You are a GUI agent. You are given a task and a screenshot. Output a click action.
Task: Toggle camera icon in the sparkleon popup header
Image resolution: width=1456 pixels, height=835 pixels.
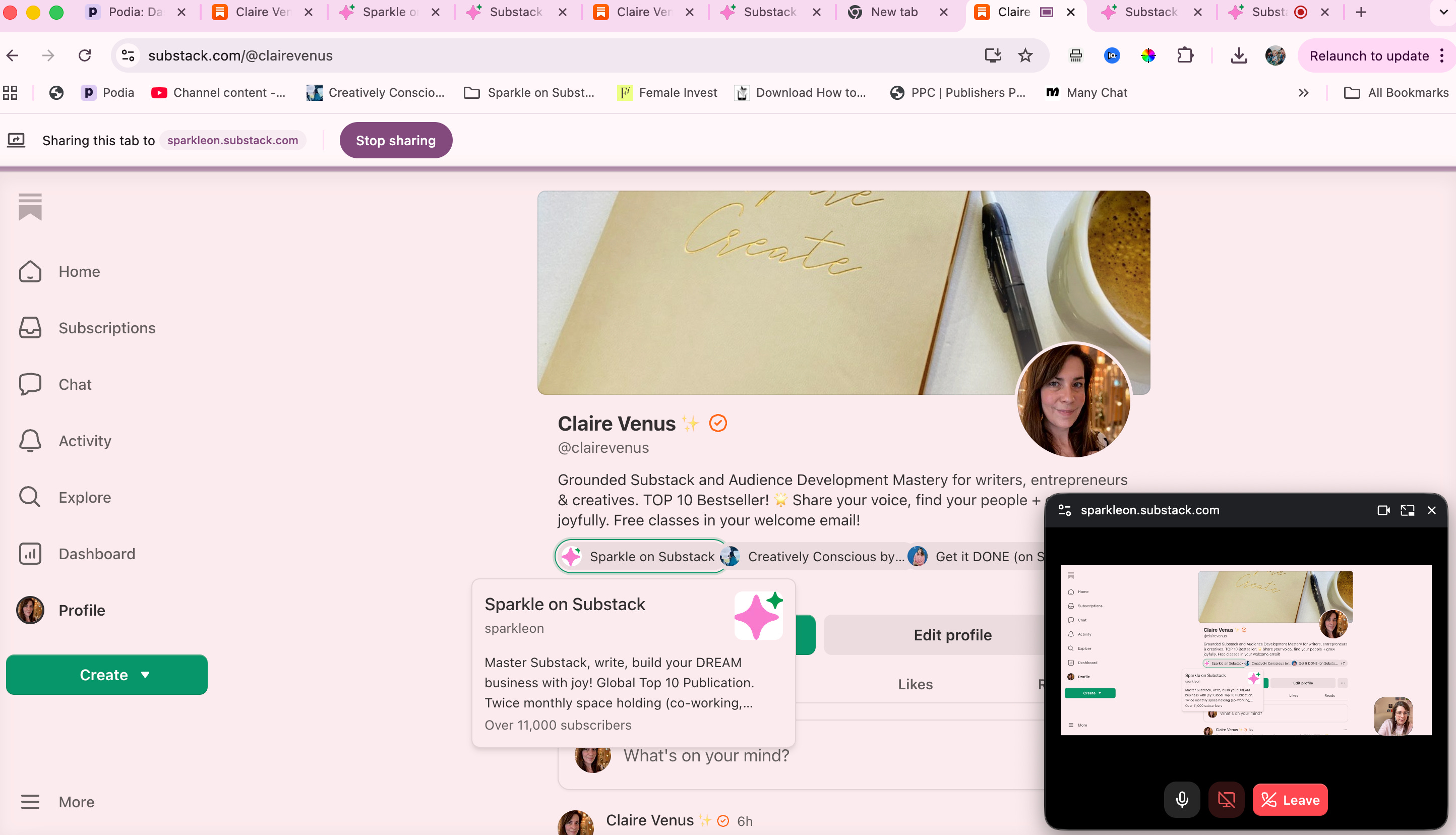[1383, 510]
